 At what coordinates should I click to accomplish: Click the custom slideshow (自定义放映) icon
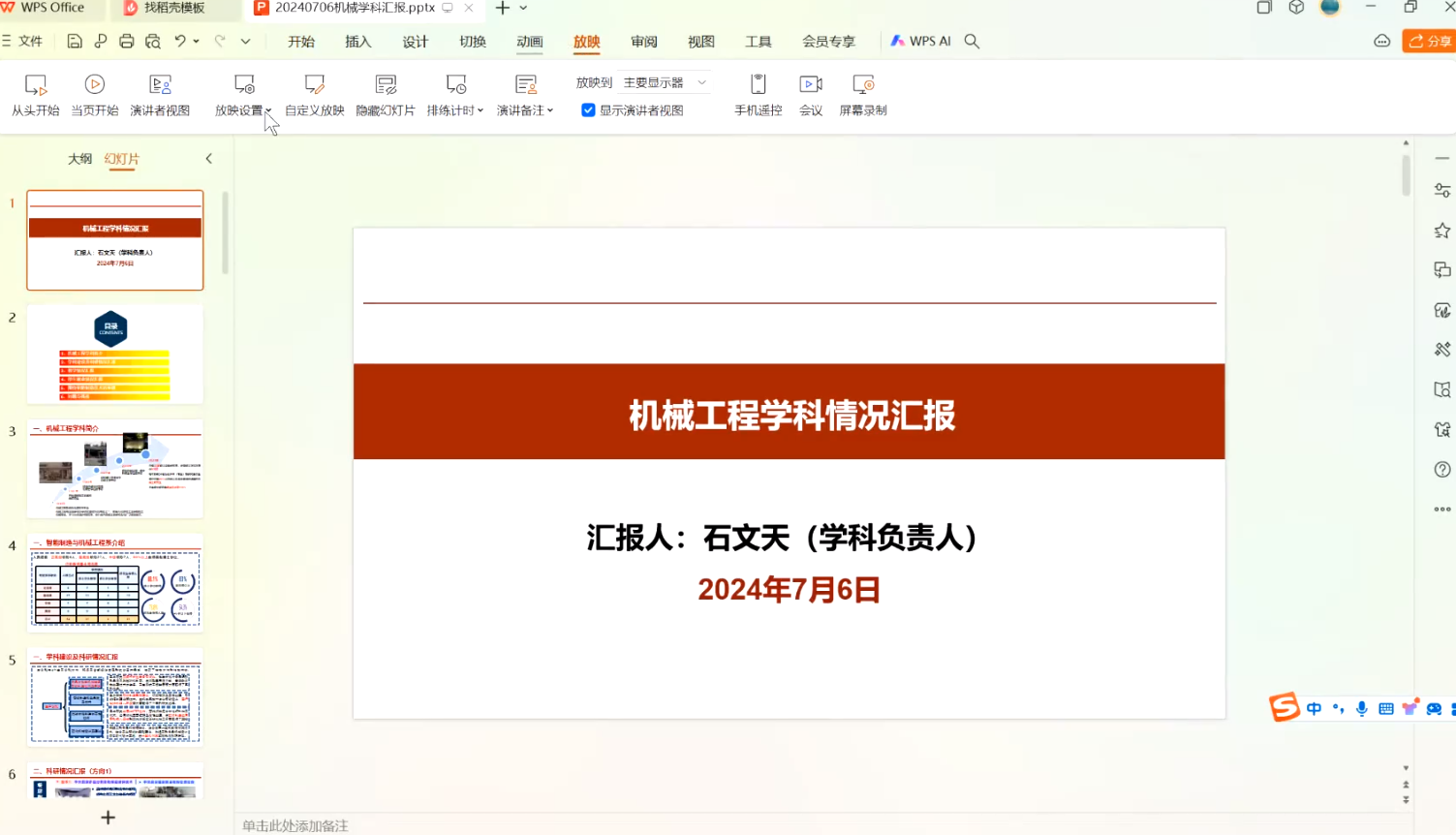point(314,86)
